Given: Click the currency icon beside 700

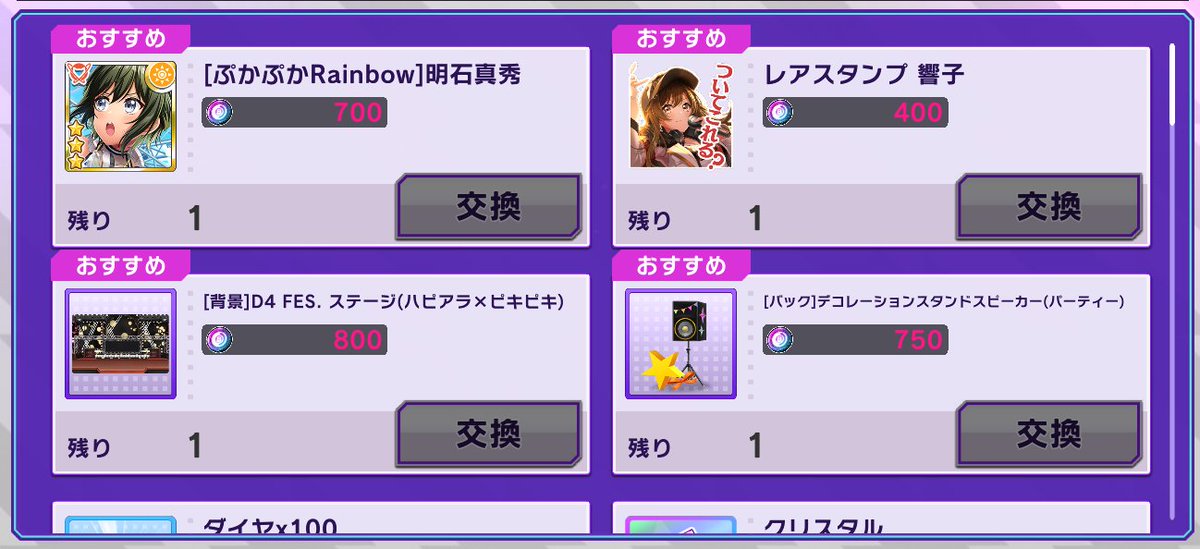Looking at the screenshot, I should 216,113.
